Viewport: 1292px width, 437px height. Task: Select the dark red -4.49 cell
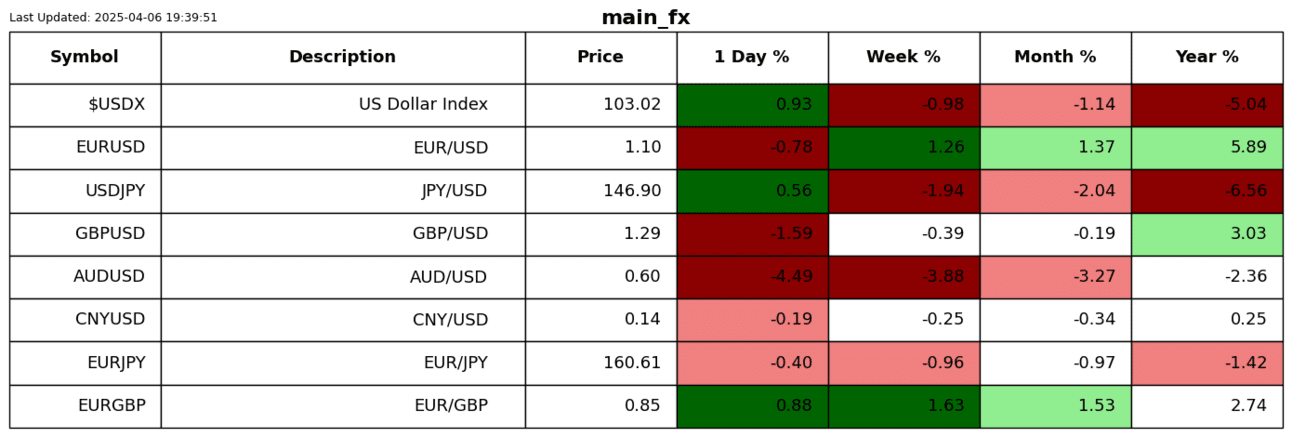pyautogui.click(x=752, y=277)
